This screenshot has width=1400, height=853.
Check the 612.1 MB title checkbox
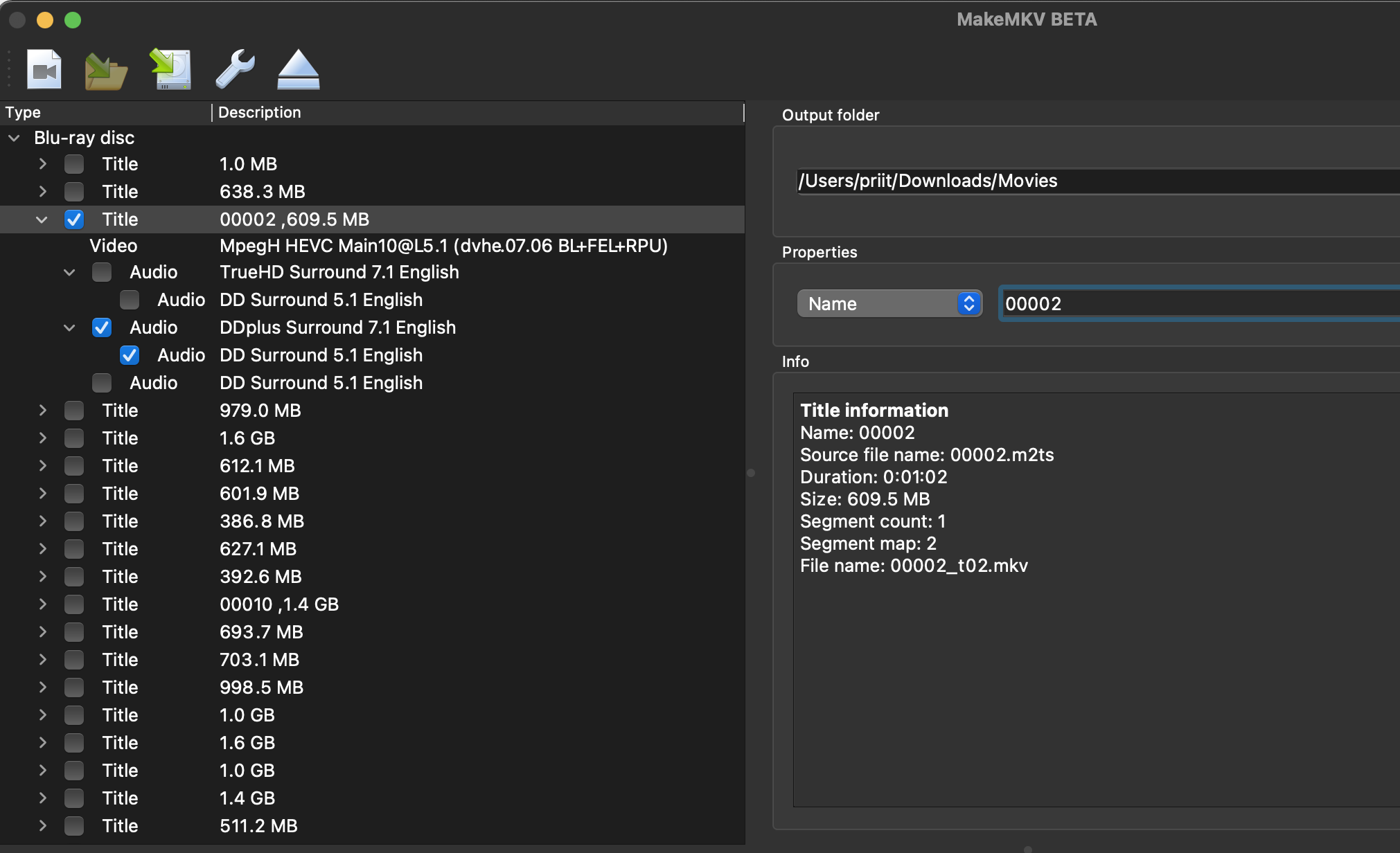click(74, 466)
